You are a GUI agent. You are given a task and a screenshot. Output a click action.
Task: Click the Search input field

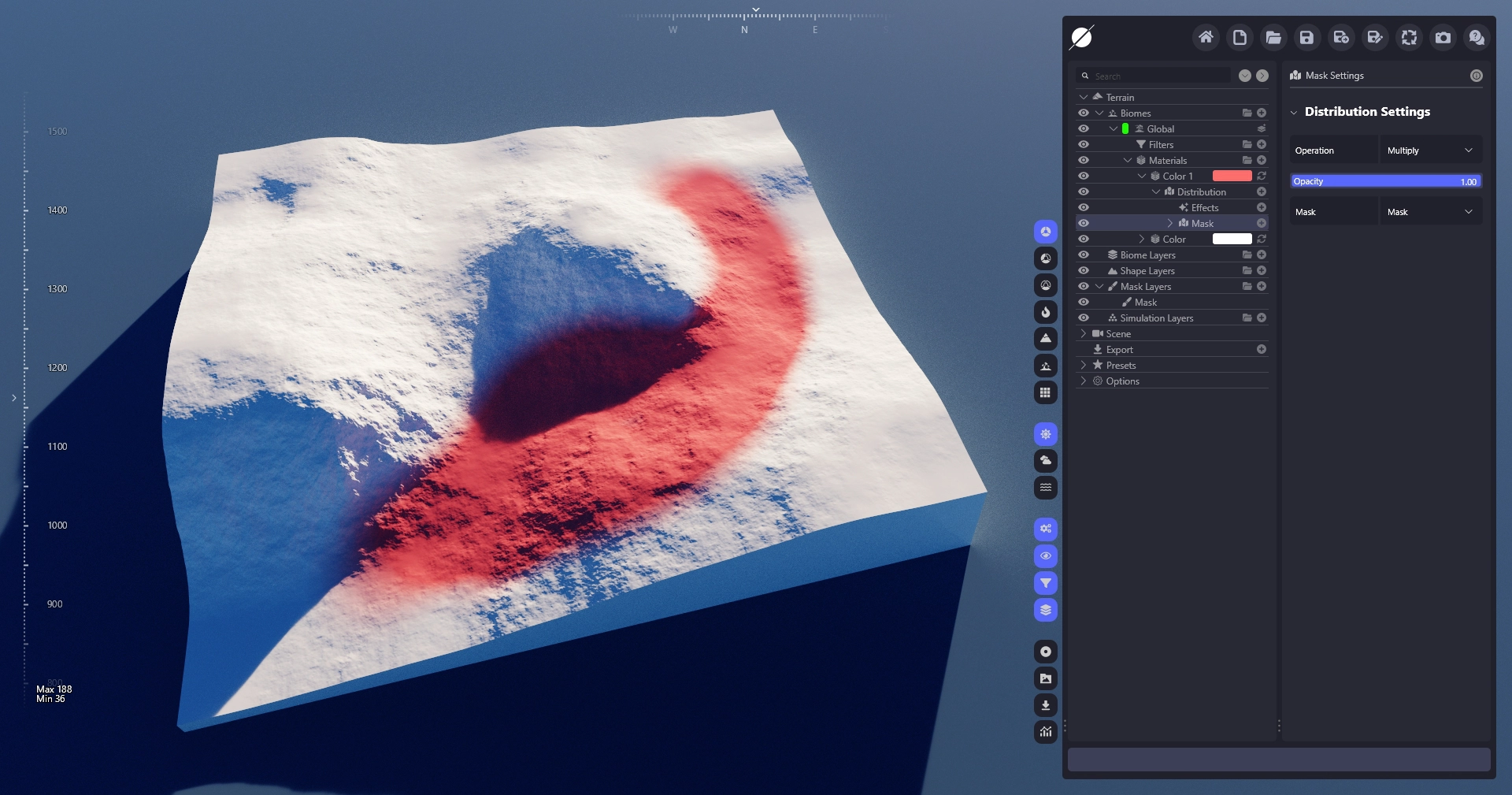1158,76
